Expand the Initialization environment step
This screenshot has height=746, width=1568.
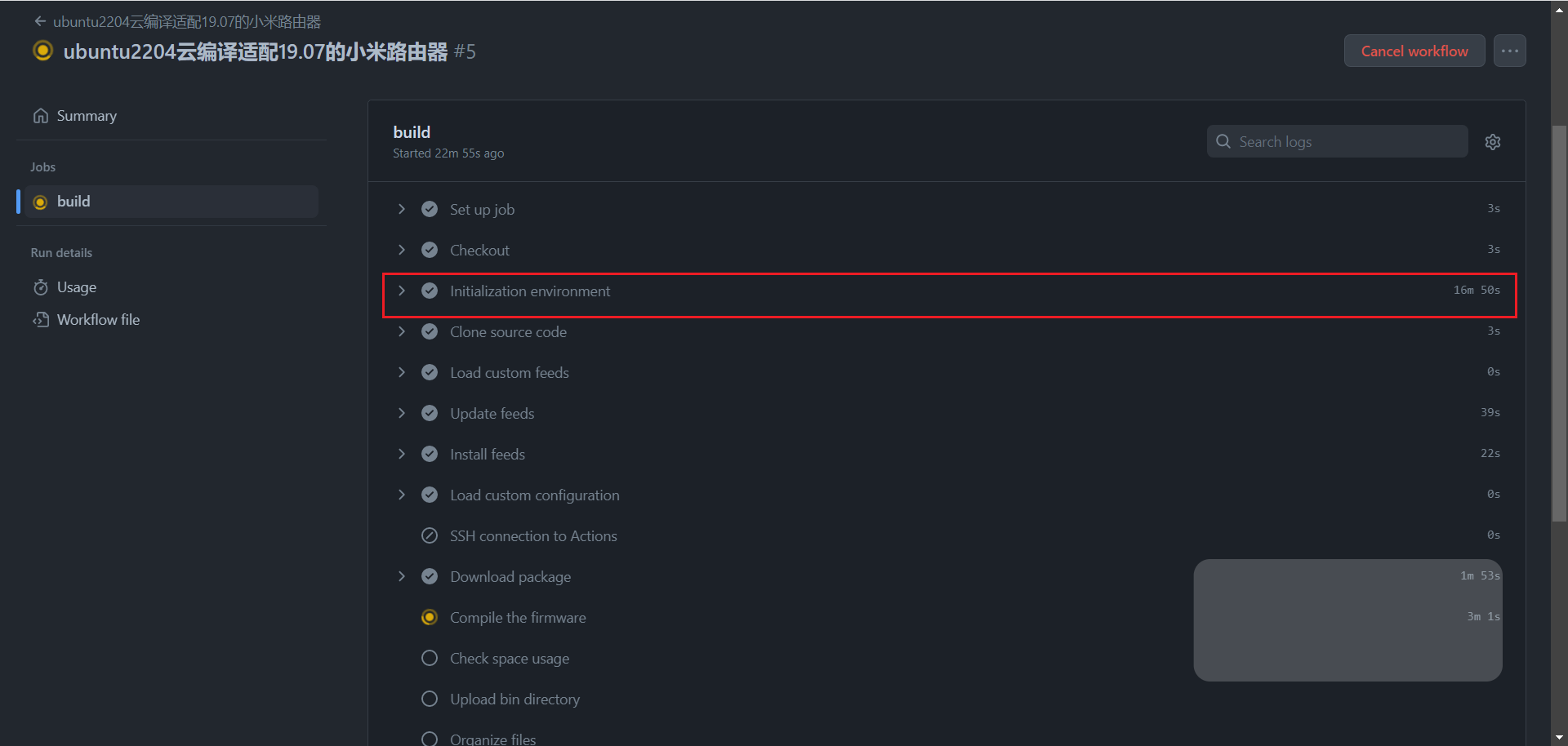click(401, 291)
